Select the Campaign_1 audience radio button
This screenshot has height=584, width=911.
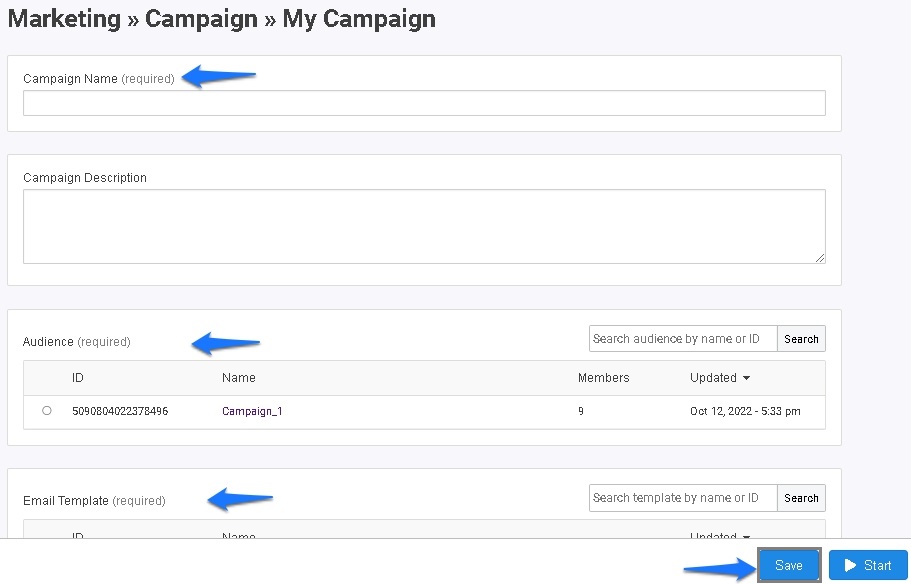(47, 410)
